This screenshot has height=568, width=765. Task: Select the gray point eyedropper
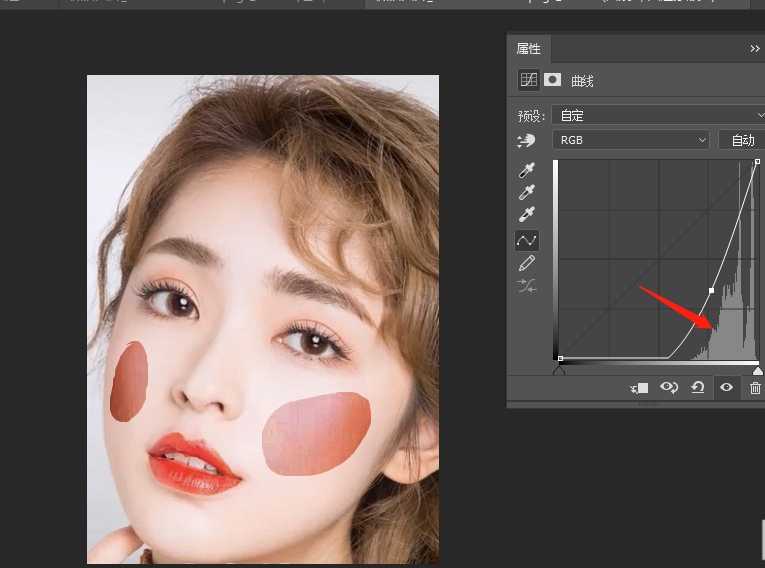(x=527, y=193)
